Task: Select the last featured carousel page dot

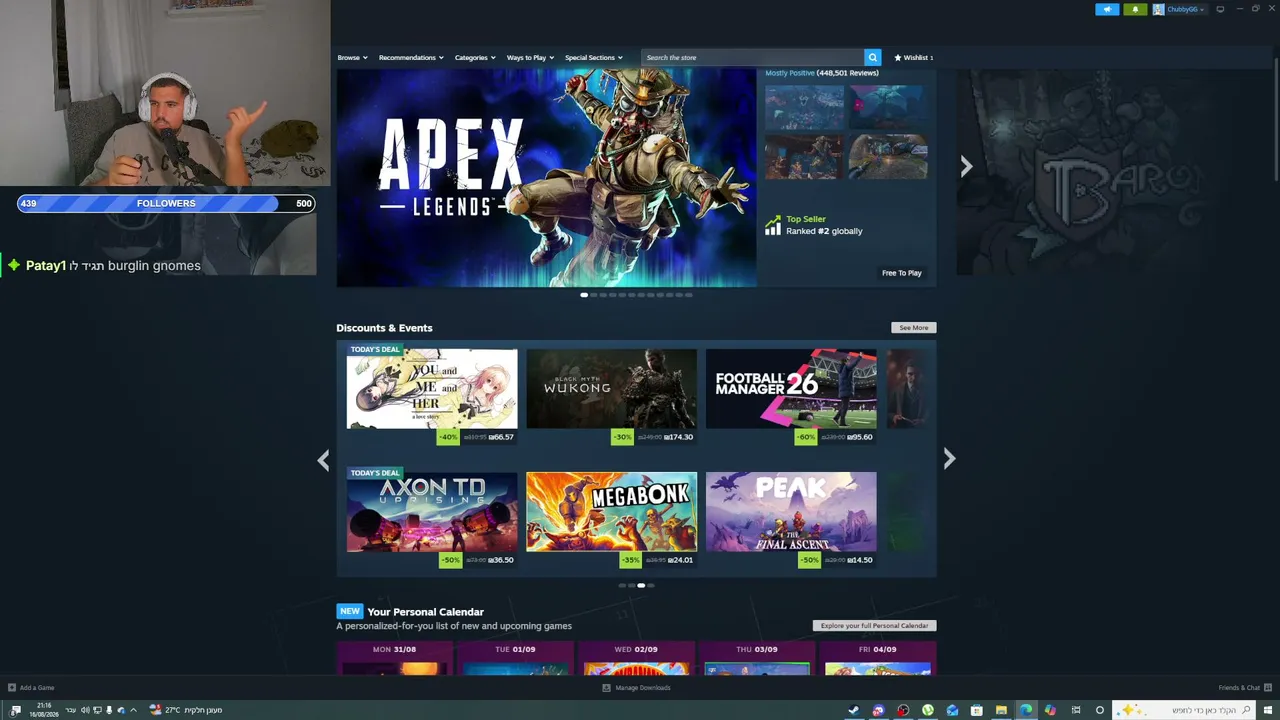Action: tap(689, 295)
